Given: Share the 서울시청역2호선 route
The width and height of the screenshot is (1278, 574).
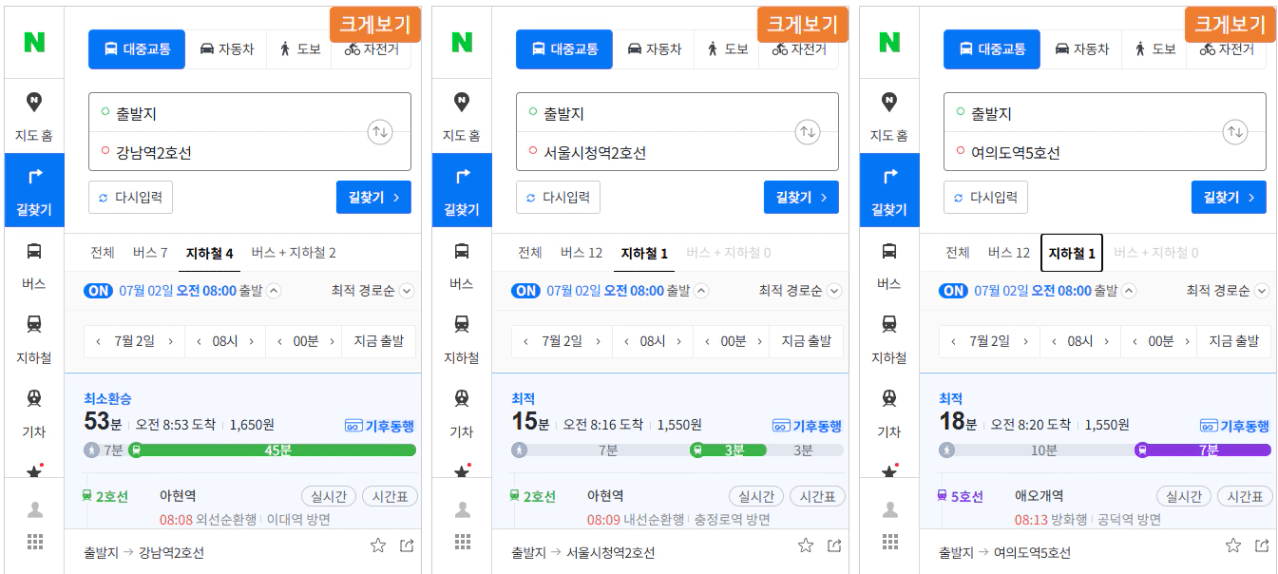Looking at the screenshot, I should click(x=834, y=545).
